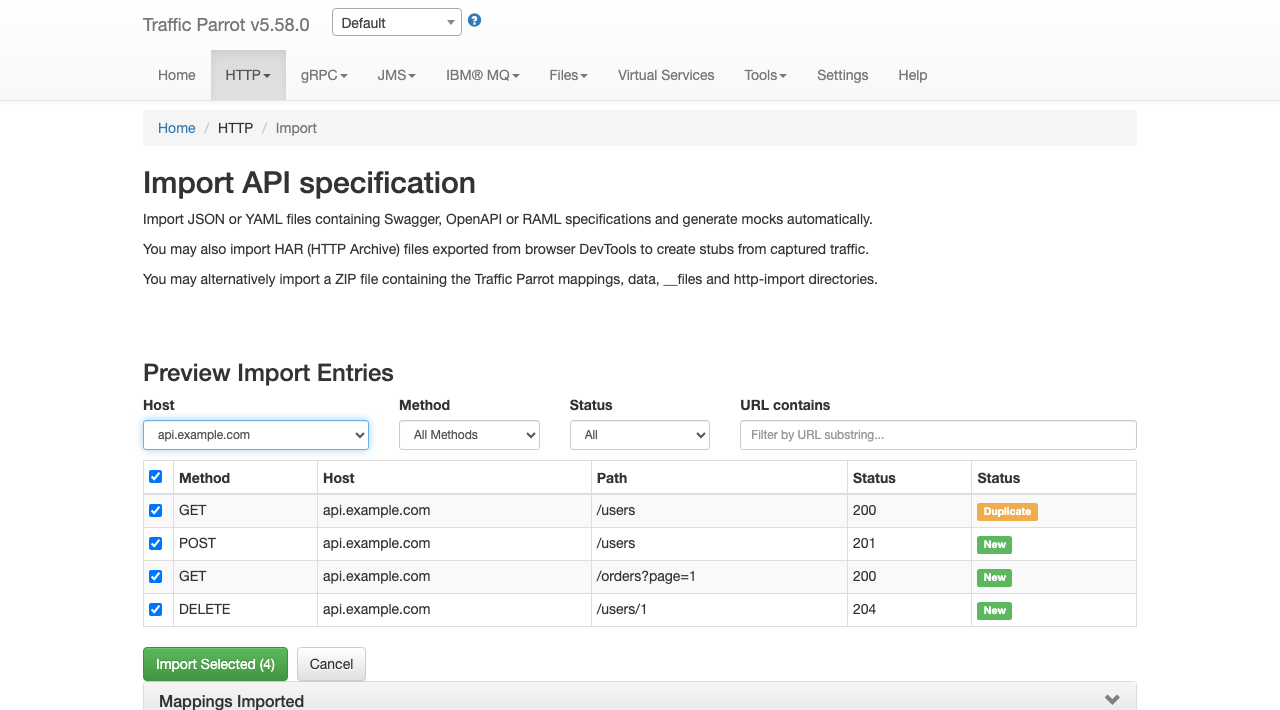This screenshot has height=710, width=1280.
Task: Click the New badge in /orders?page=1 row
Action: [x=994, y=577]
